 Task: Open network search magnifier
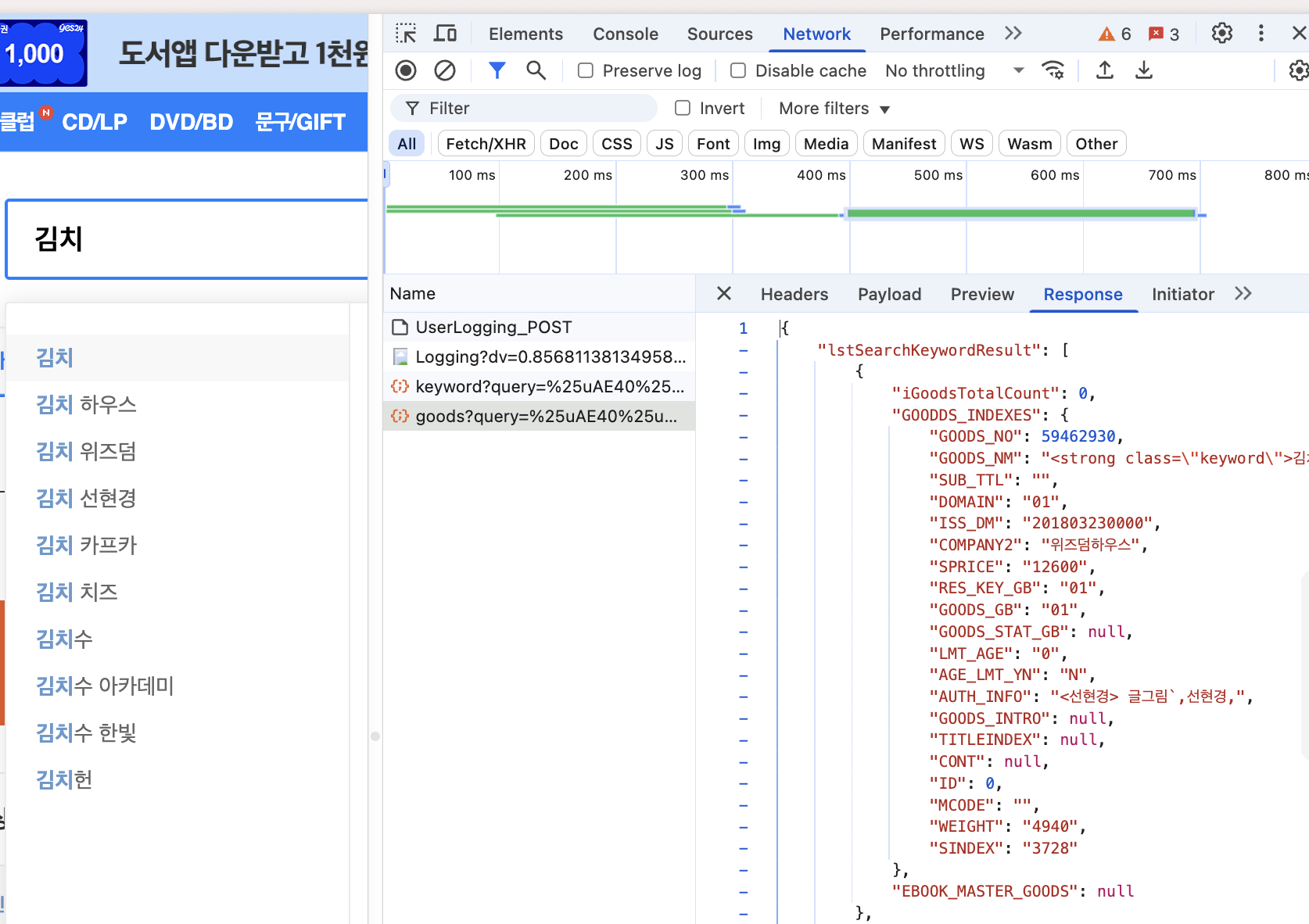click(x=536, y=70)
